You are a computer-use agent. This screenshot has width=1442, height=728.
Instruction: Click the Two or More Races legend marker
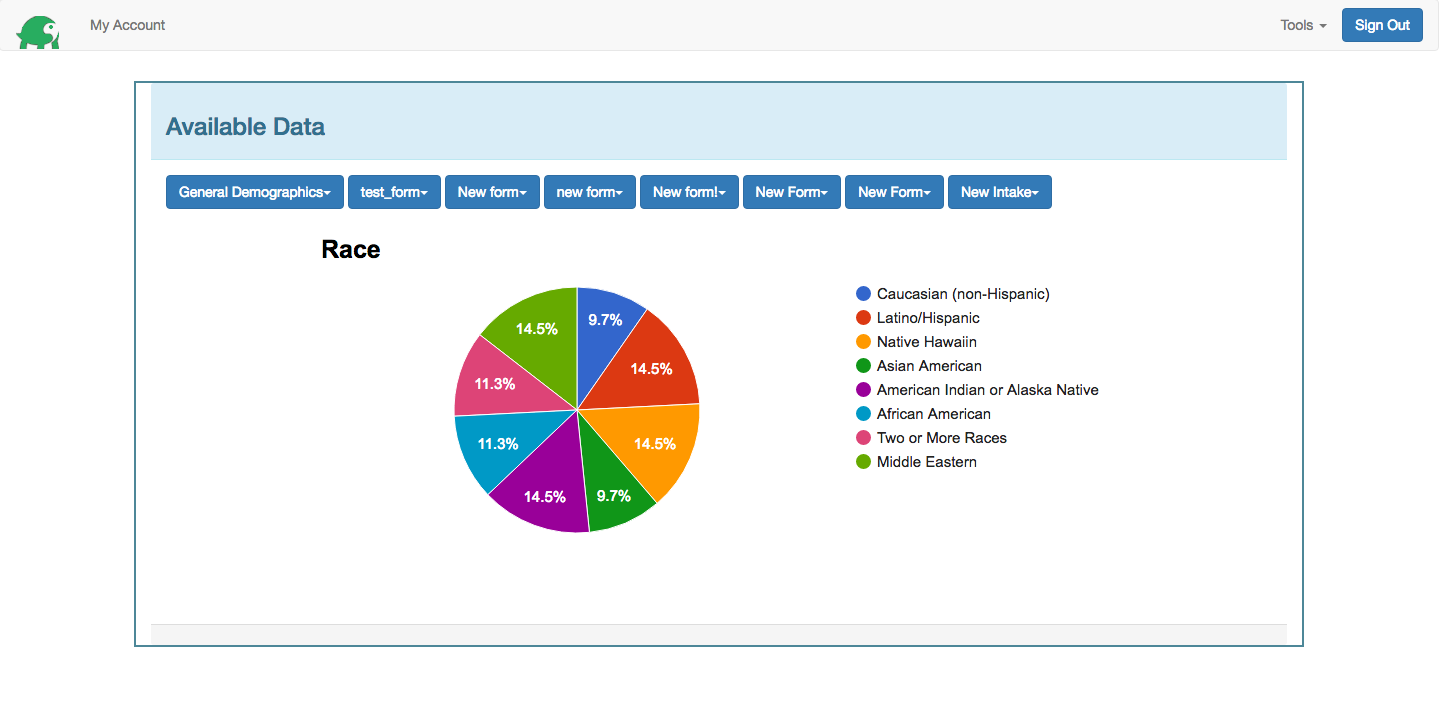click(863, 437)
